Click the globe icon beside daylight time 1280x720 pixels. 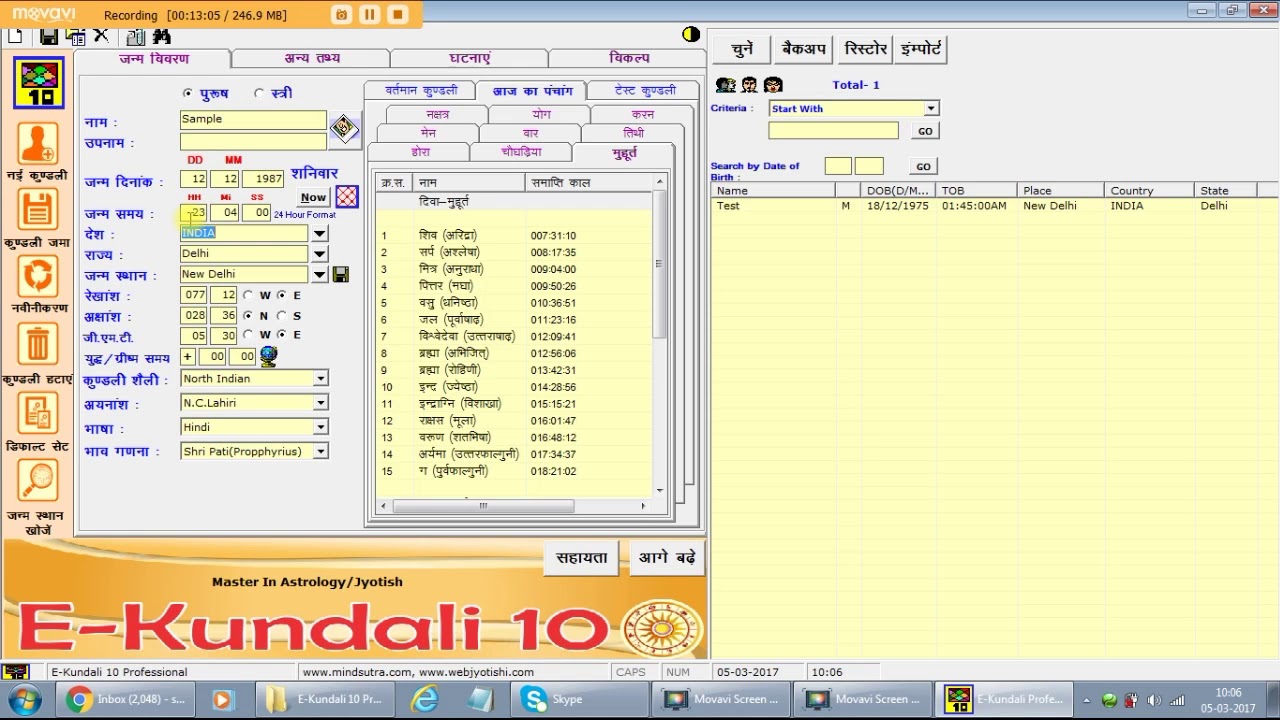[268, 356]
